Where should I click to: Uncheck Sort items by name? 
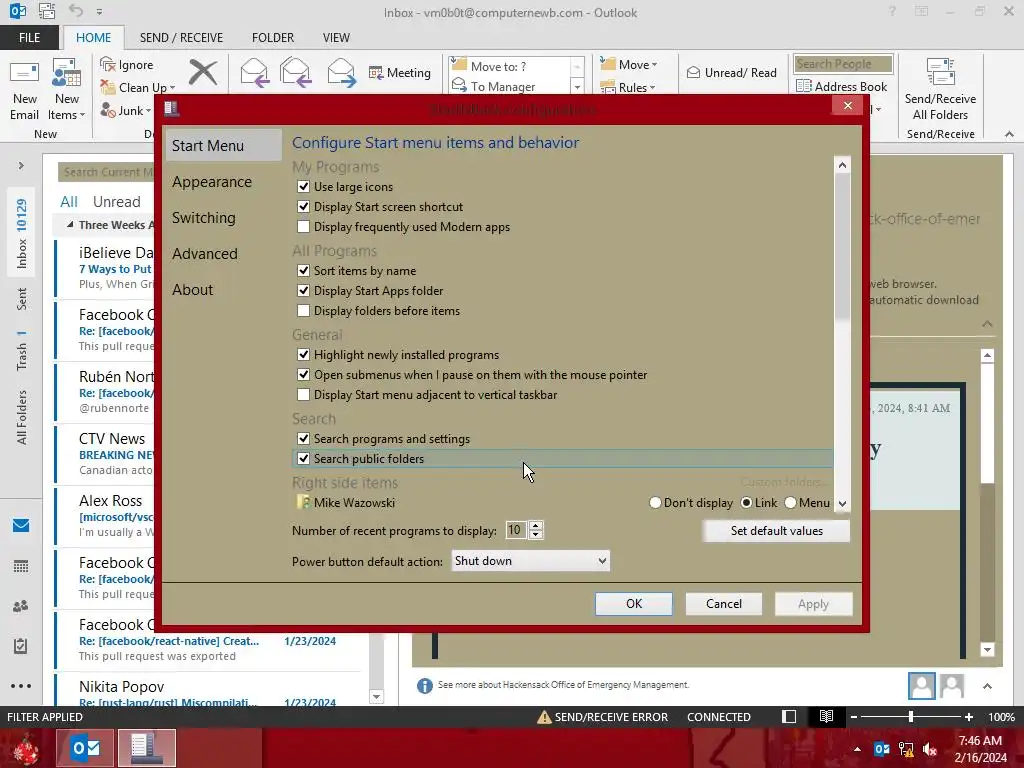(x=303, y=270)
